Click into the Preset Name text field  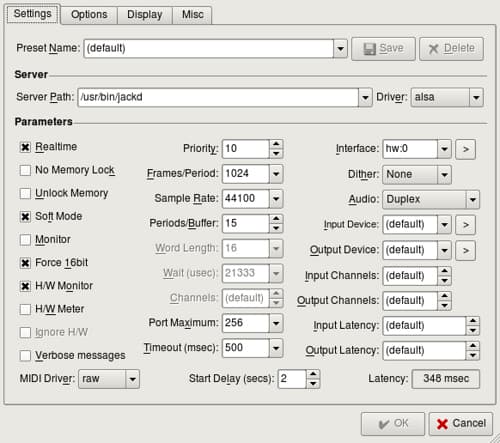[209, 49]
